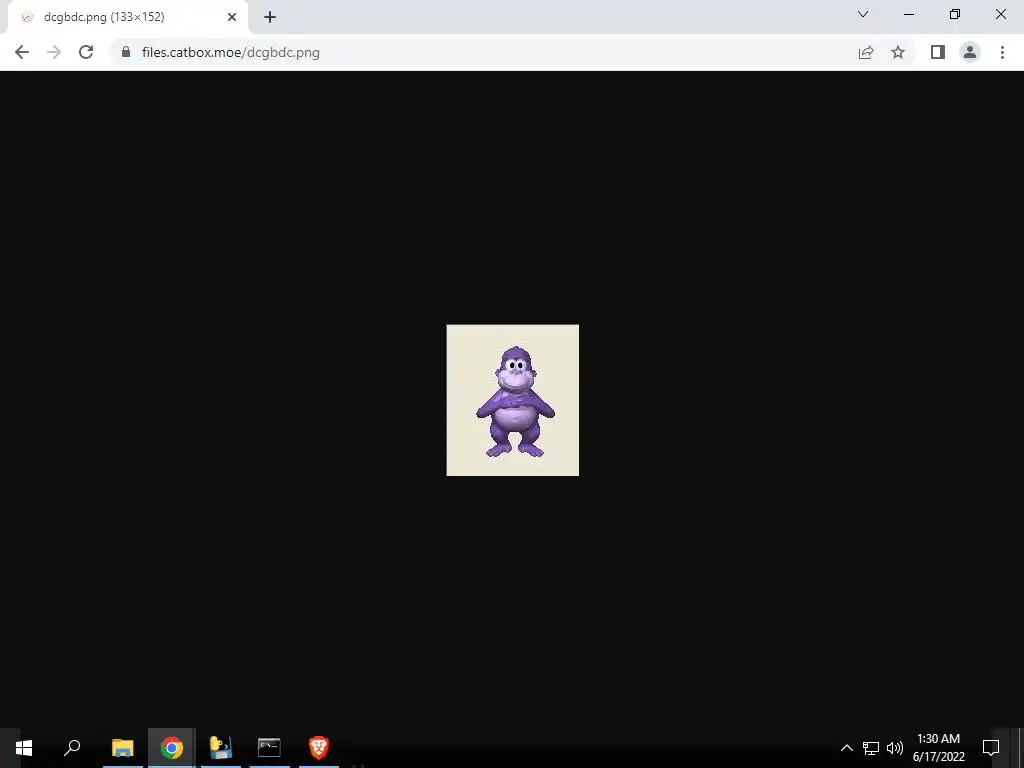Image resolution: width=1024 pixels, height=768 pixels.
Task: Open network status in system tray
Action: tap(871, 748)
